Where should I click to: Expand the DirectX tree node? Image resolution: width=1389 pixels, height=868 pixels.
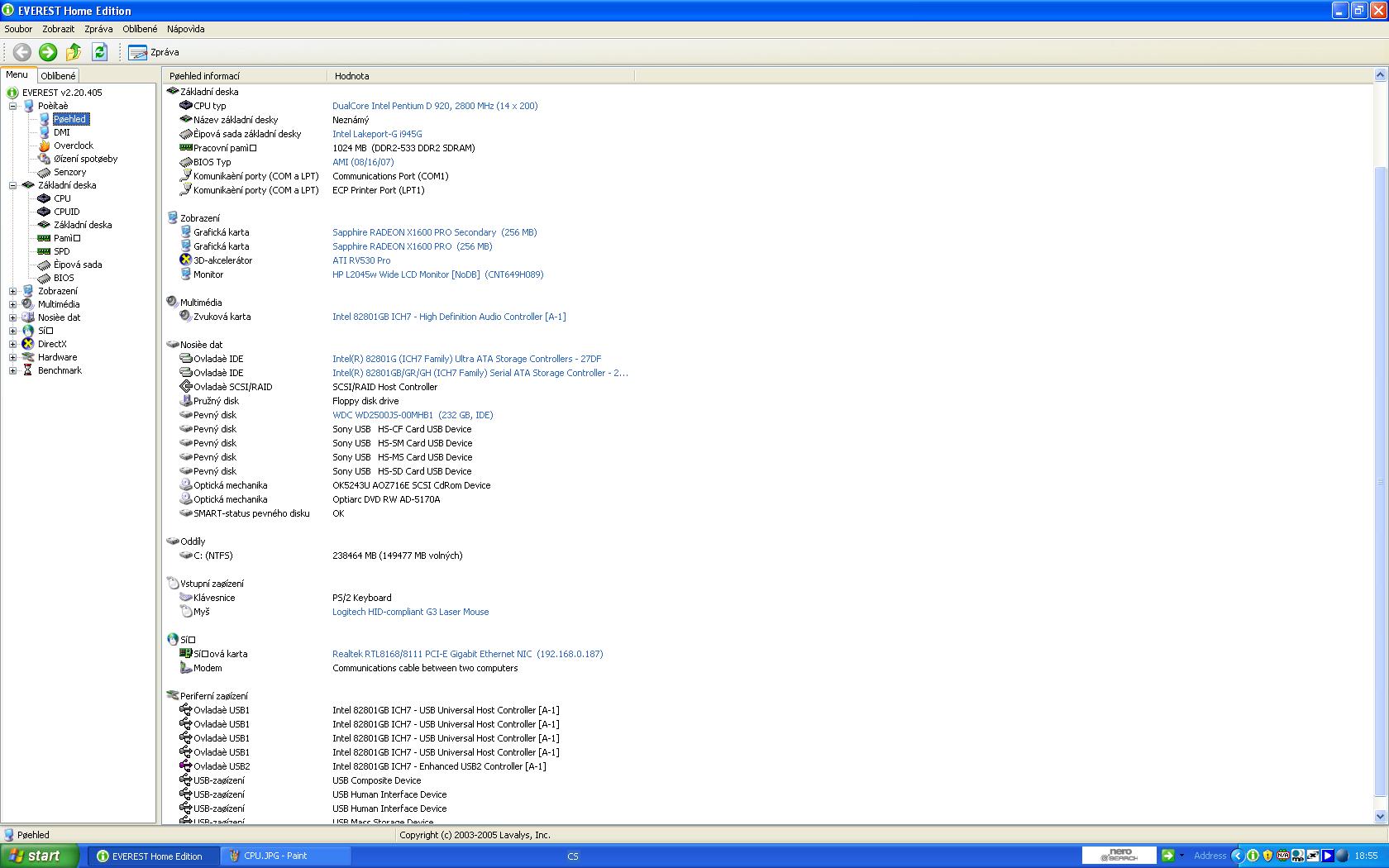[x=13, y=344]
